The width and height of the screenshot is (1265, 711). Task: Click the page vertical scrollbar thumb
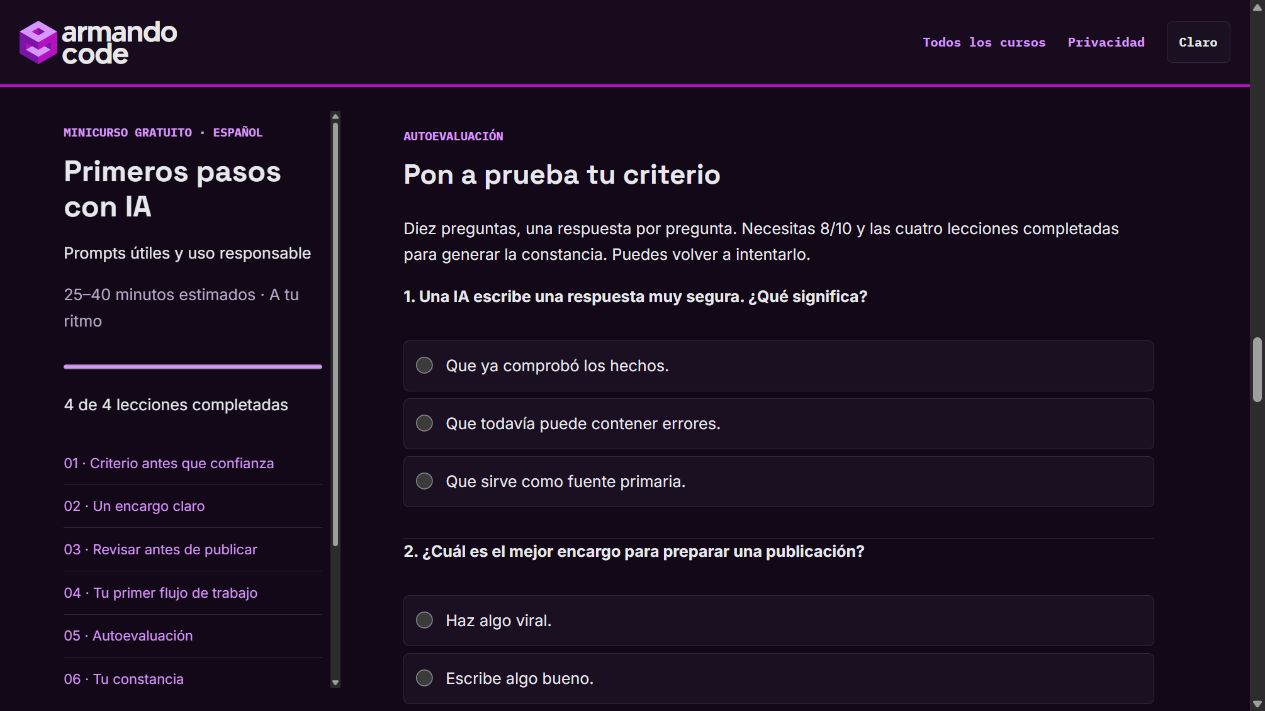click(x=1257, y=370)
